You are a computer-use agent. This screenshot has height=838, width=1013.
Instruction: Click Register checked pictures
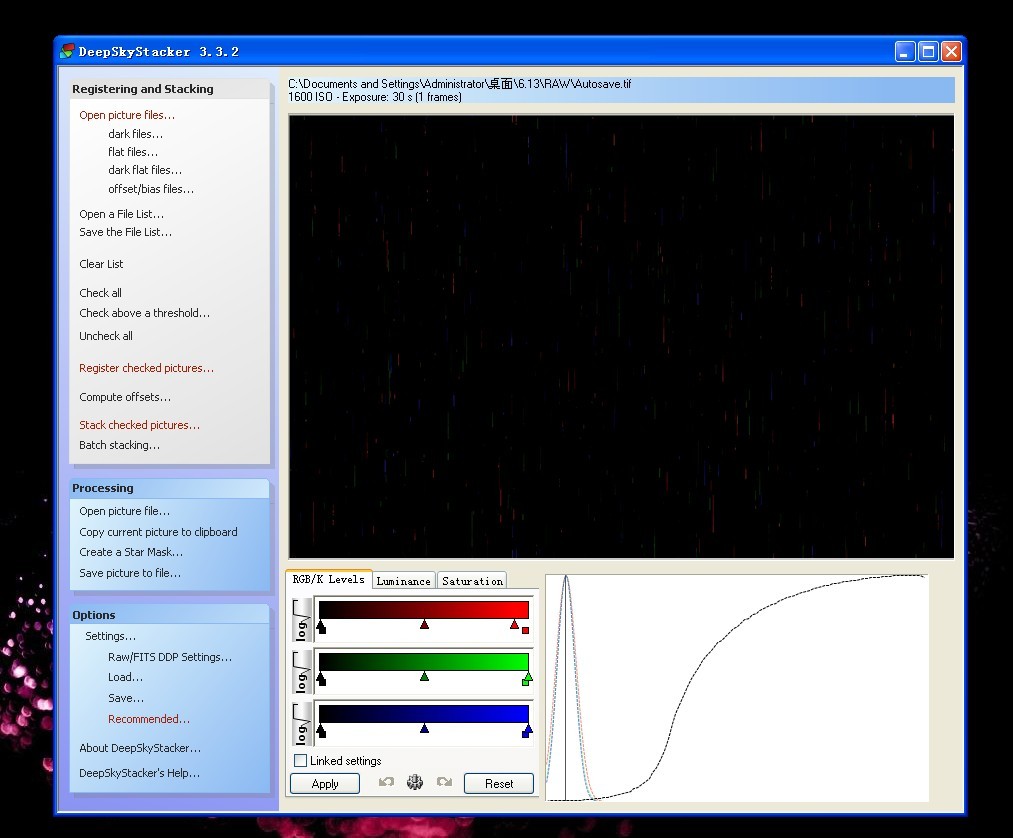click(146, 368)
